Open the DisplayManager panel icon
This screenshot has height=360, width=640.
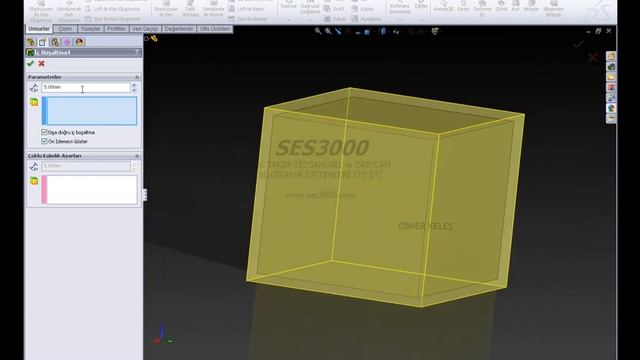[80, 42]
